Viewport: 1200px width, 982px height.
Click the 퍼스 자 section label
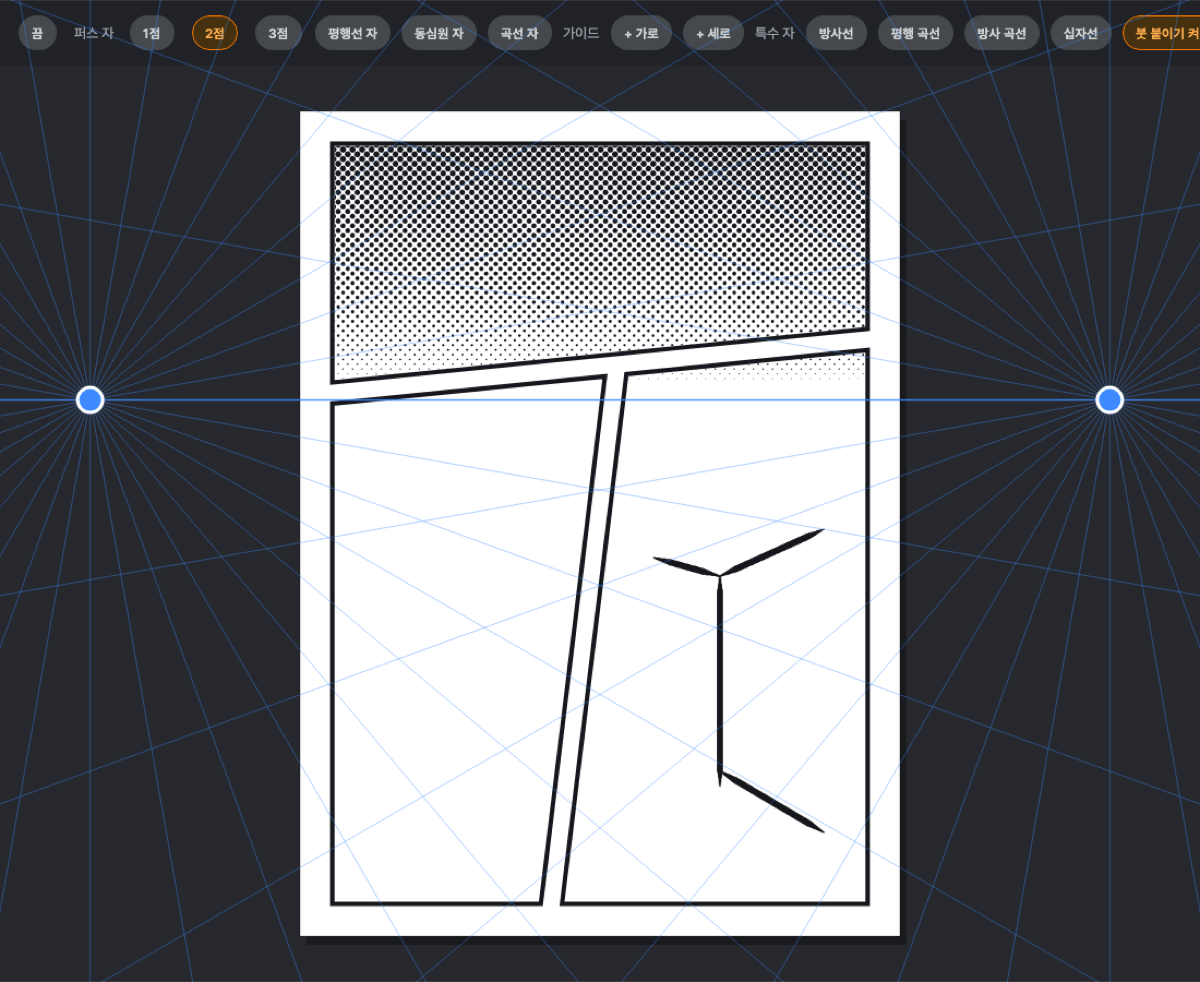click(94, 33)
